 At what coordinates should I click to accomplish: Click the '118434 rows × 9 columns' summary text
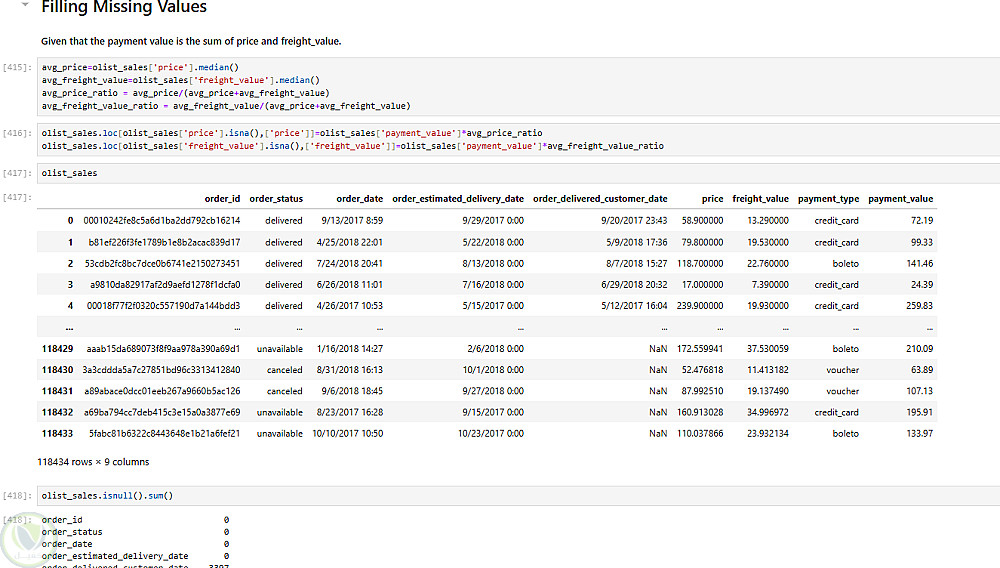point(93,462)
